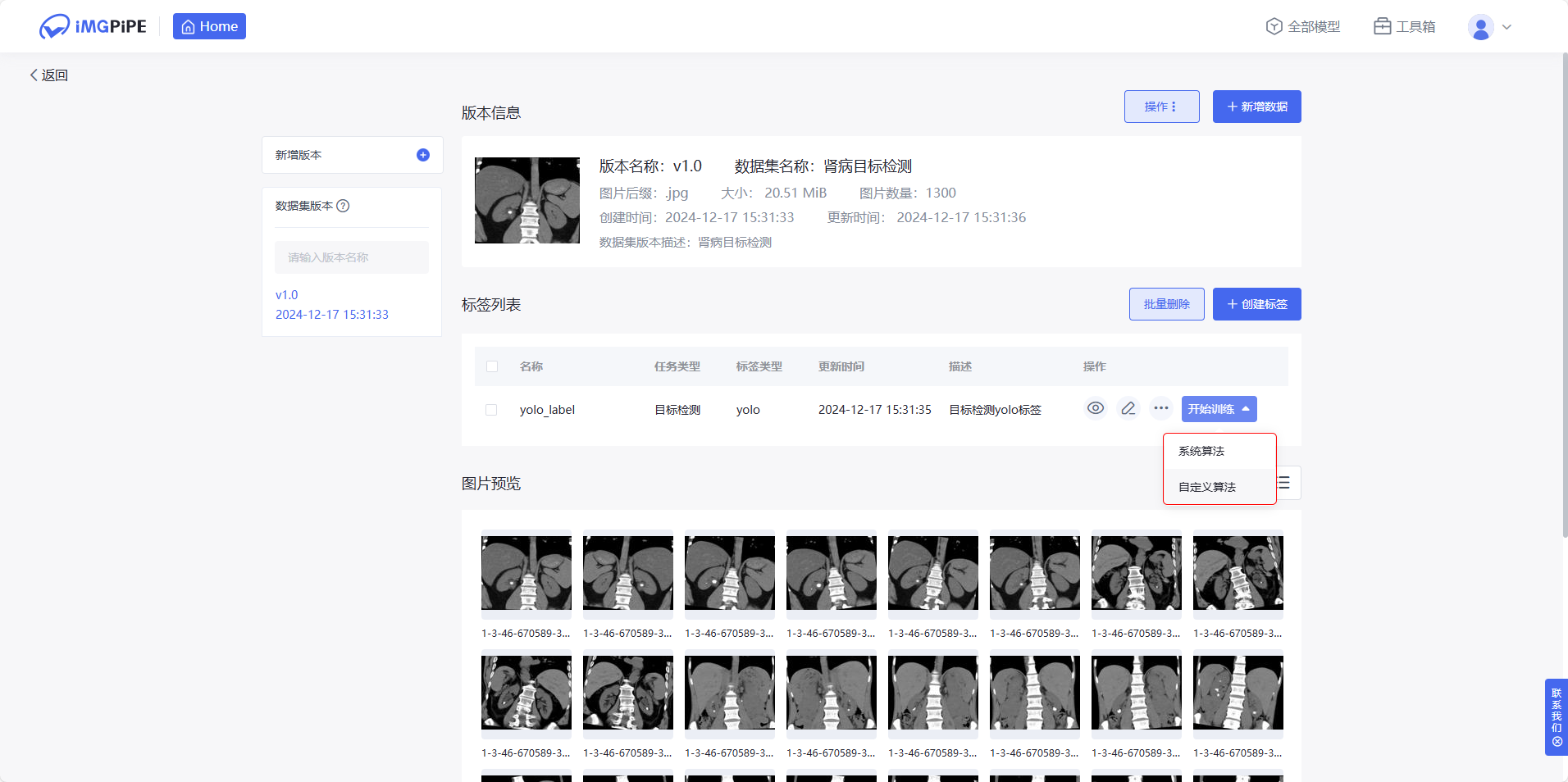Click the plus icon beside 新增版本
Viewport: 1568px width, 782px height.
coord(423,155)
